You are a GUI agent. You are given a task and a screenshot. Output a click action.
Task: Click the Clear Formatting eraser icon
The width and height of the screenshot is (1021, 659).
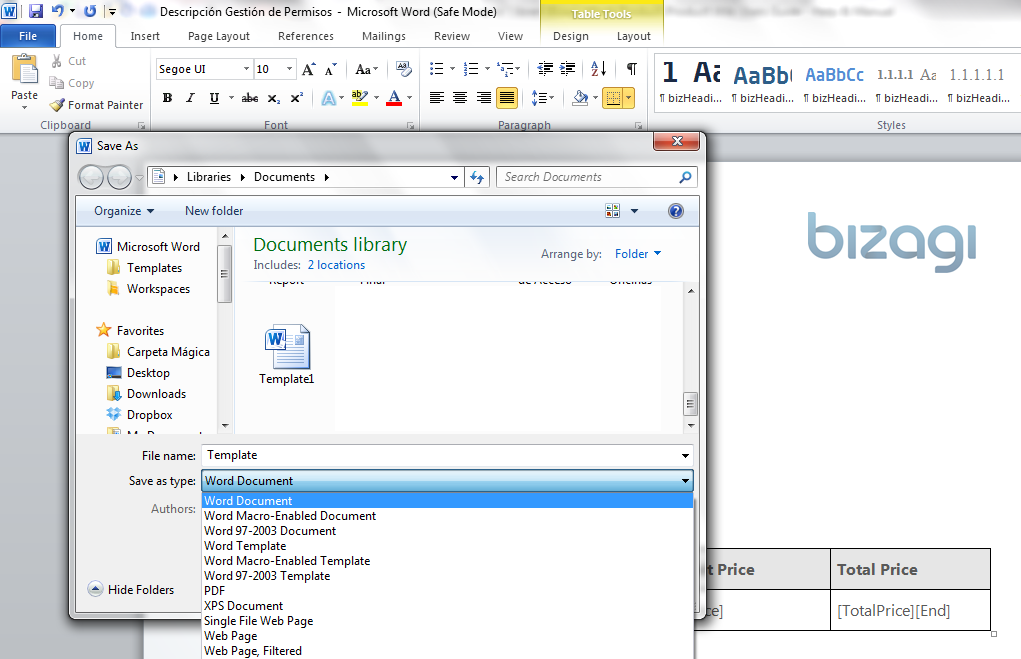click(x=404, y=69)
